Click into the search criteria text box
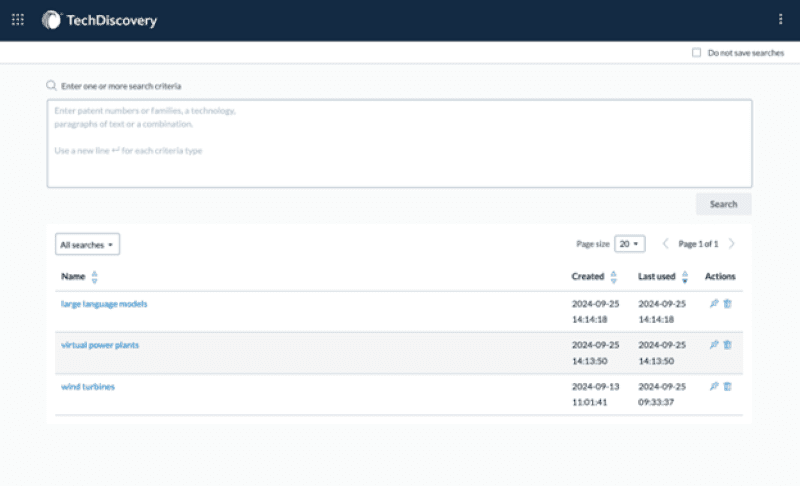The width and height of the screenshot is (800, 486). point(399,143)
